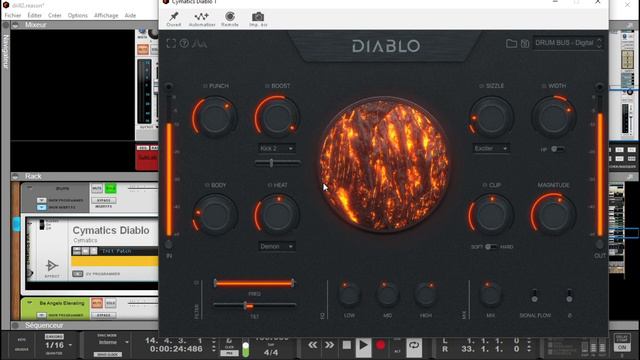Toggle the BOOST power button

point(267,86)
